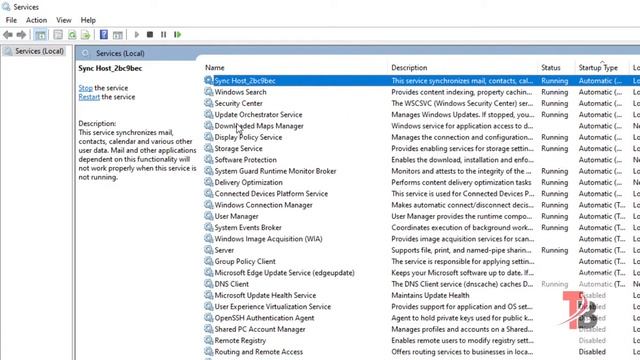Image resolution: width=640 pixels, height=360 pixels.
Task: Select Windows Image Acquisition (WIA) service
Action: (x=269, y=239)
